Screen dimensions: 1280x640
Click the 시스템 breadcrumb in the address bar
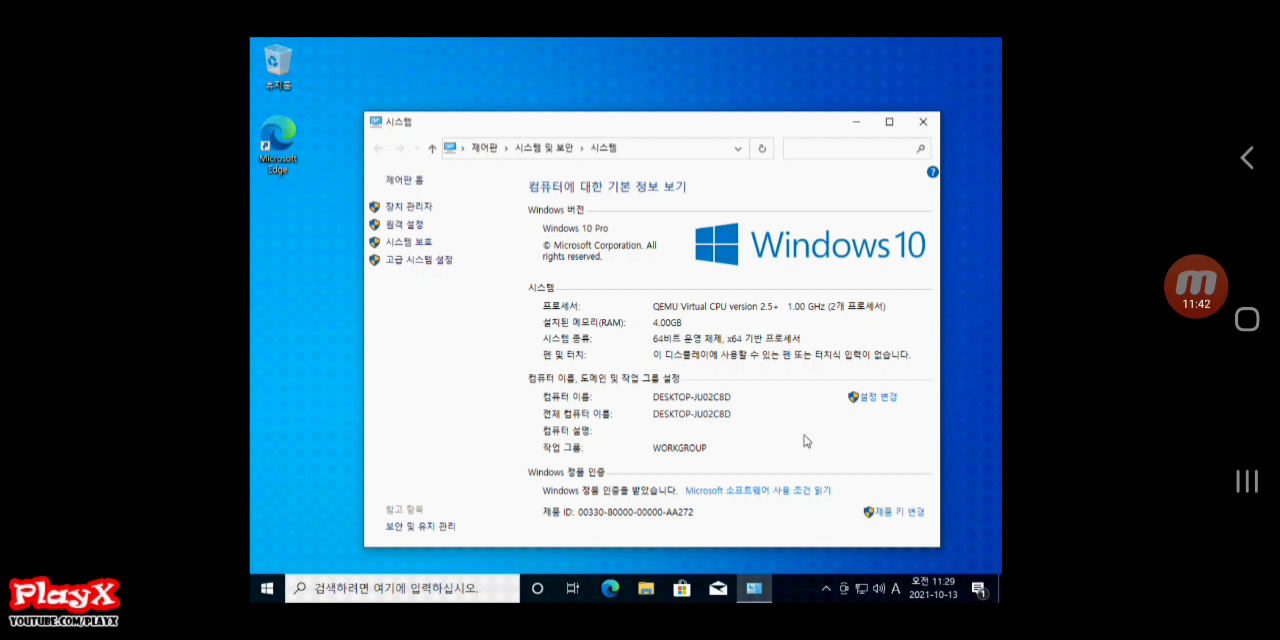pos(604,148)
